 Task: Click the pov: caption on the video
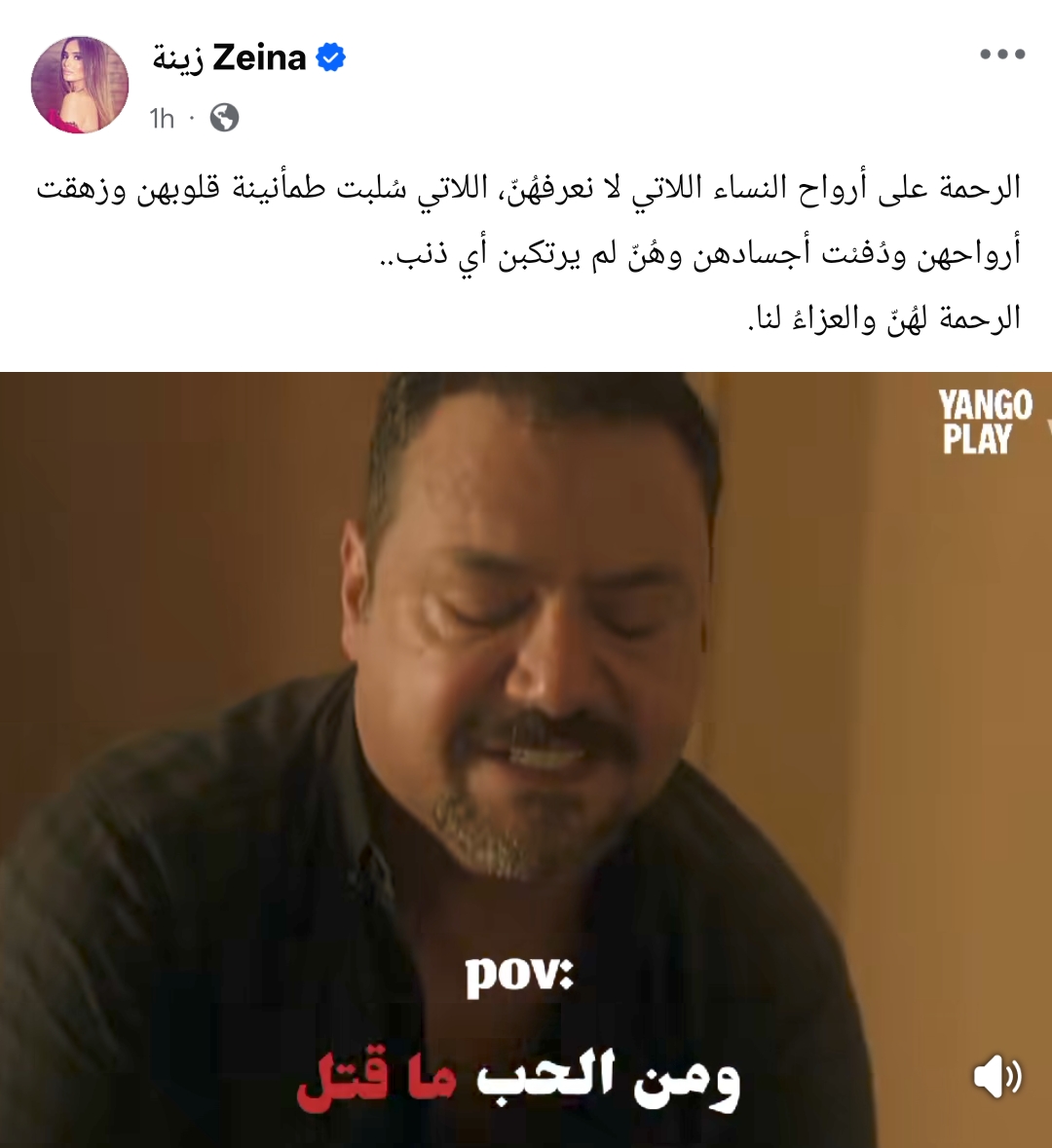coord(519,976)
